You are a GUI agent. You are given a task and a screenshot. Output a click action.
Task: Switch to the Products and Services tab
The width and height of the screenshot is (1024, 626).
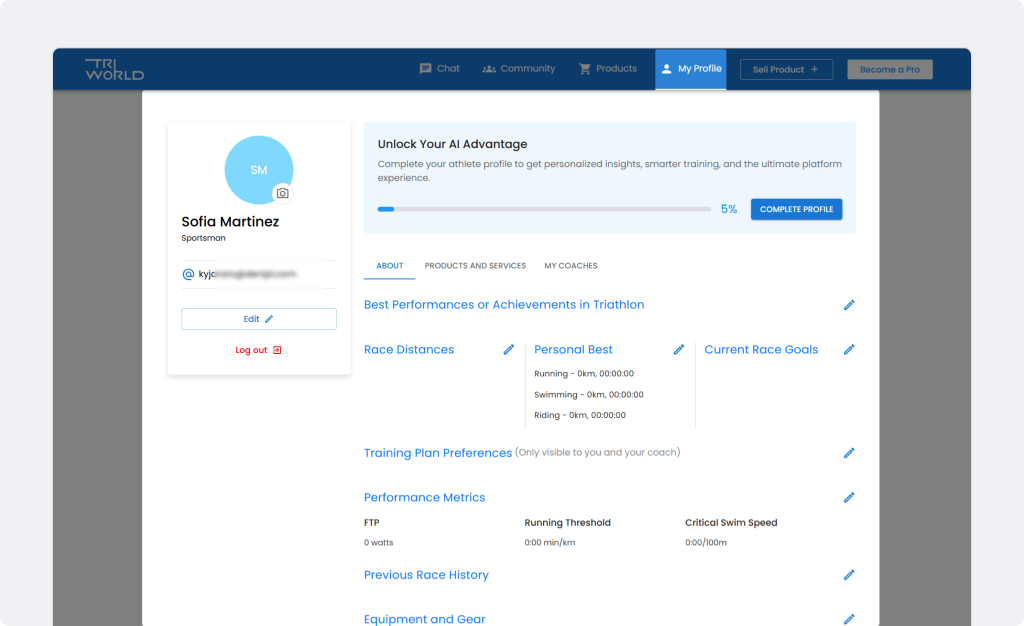(x=475, y=266)
